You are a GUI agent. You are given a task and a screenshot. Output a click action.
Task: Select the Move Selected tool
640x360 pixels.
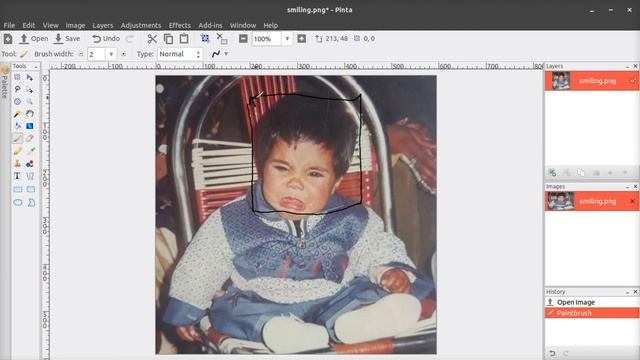coord(30,77)
